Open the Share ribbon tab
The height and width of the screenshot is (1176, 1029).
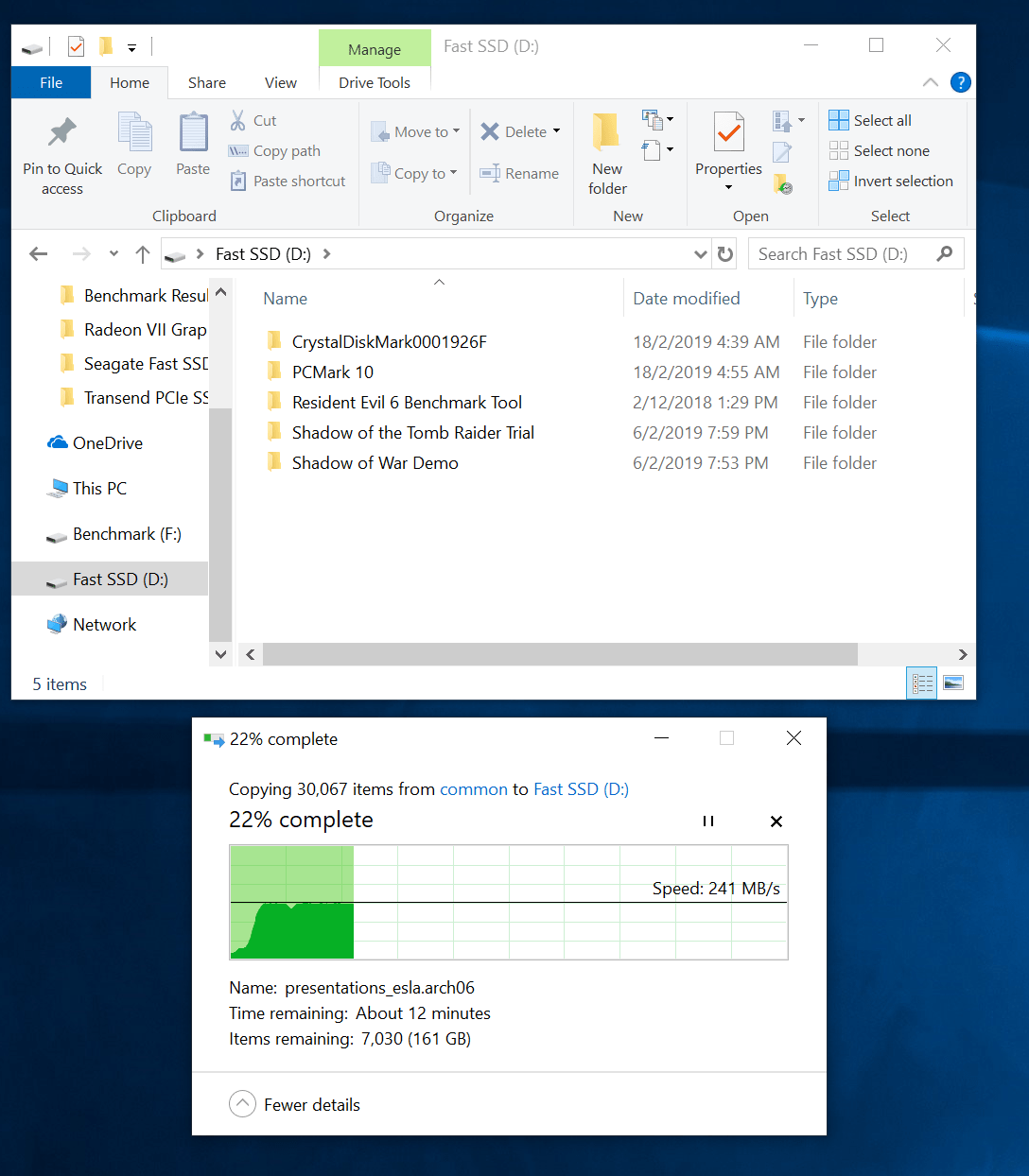[206, 83]
